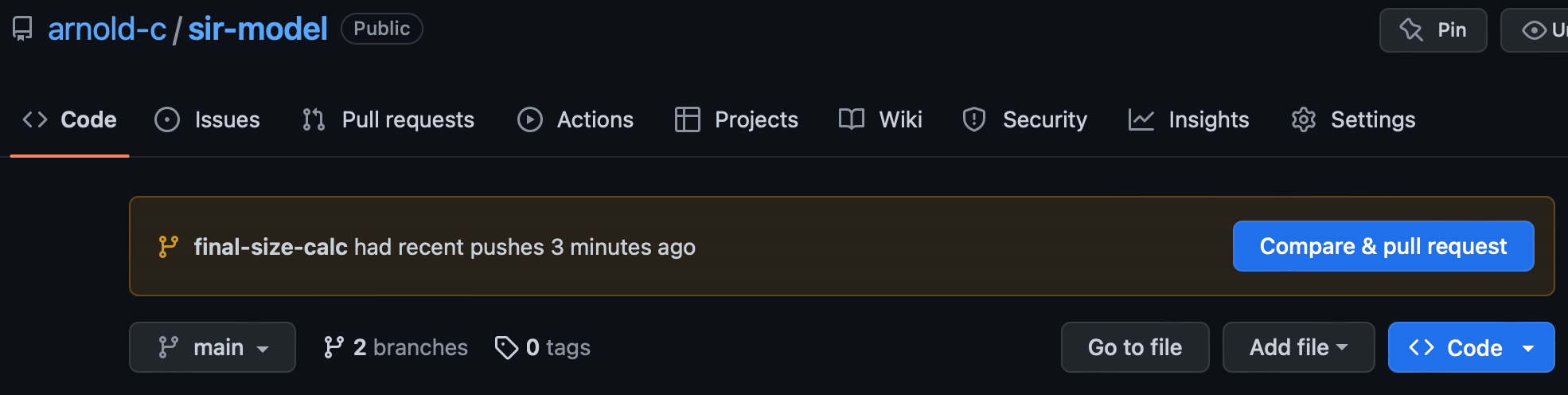1568x395 pixels.
Task: Go to the Wiki tab
Action: (x=881, y=119)
